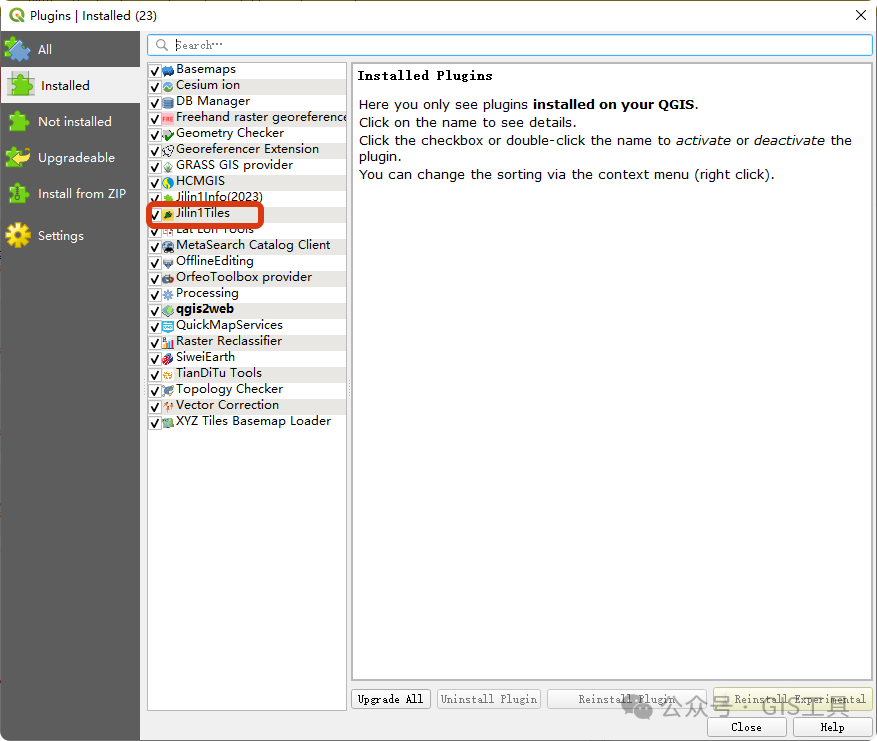Disable the DB Manager checkbox
877x741 pixels.
pyautogui.click(x=155, y=103)
